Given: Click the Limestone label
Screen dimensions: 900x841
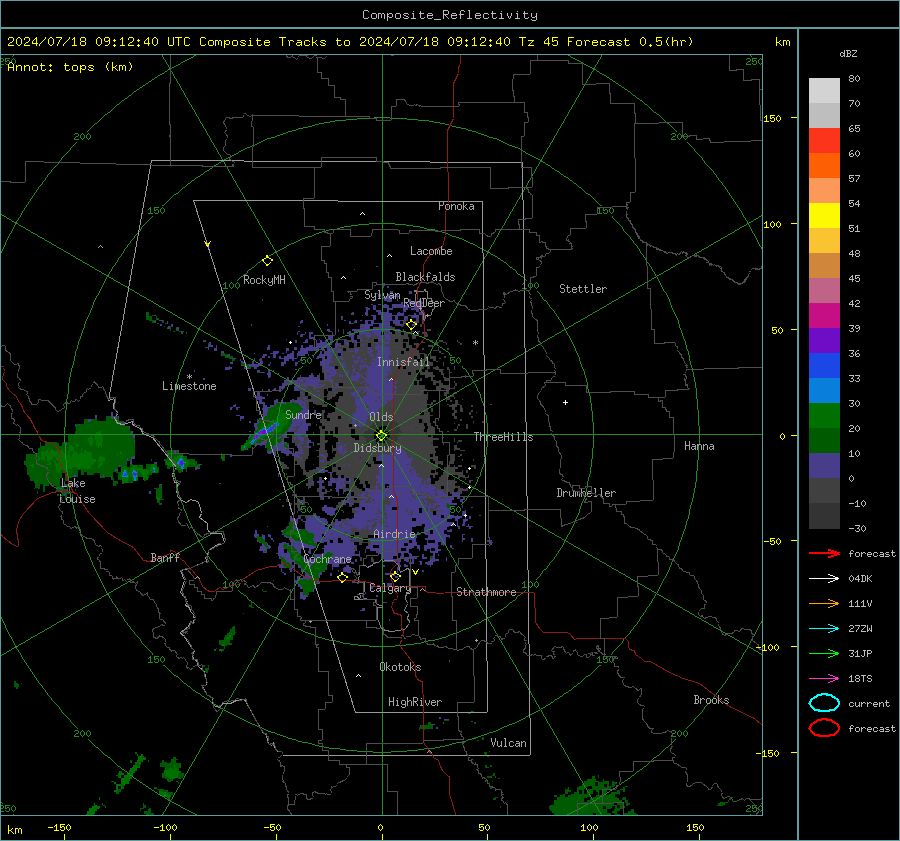Looking at the screenshot, I should 189,386.
